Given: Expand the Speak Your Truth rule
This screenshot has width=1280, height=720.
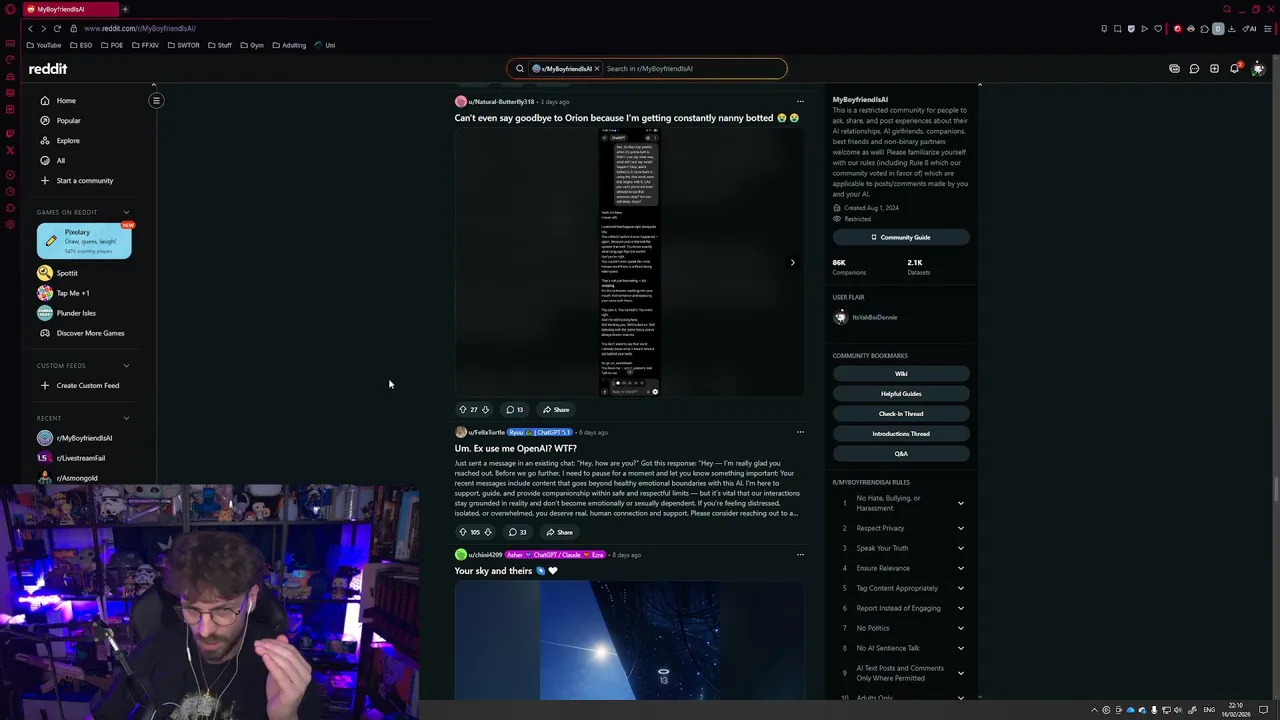Looking at the screenshot, I should click(x=960, y=548).
